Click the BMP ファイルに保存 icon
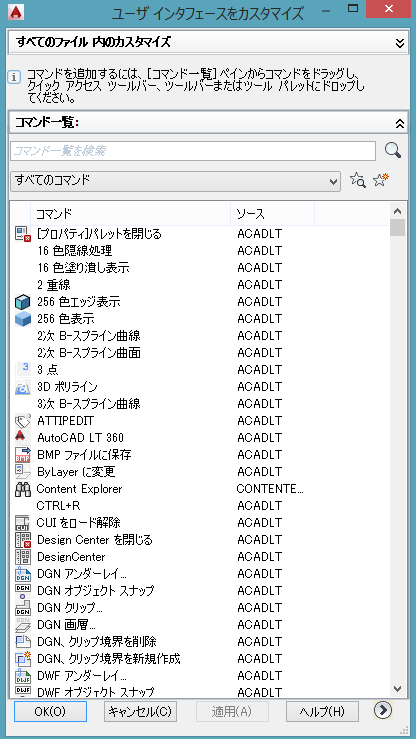The height and width of the screenshot is (743, 416). click(23, 455)
